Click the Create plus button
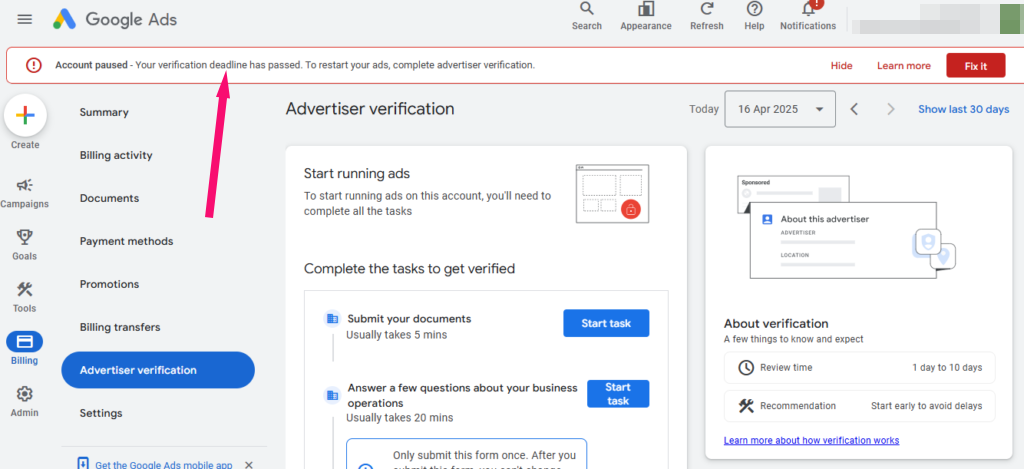Viewport: 1024px width, 469px height. pos(25,116)
